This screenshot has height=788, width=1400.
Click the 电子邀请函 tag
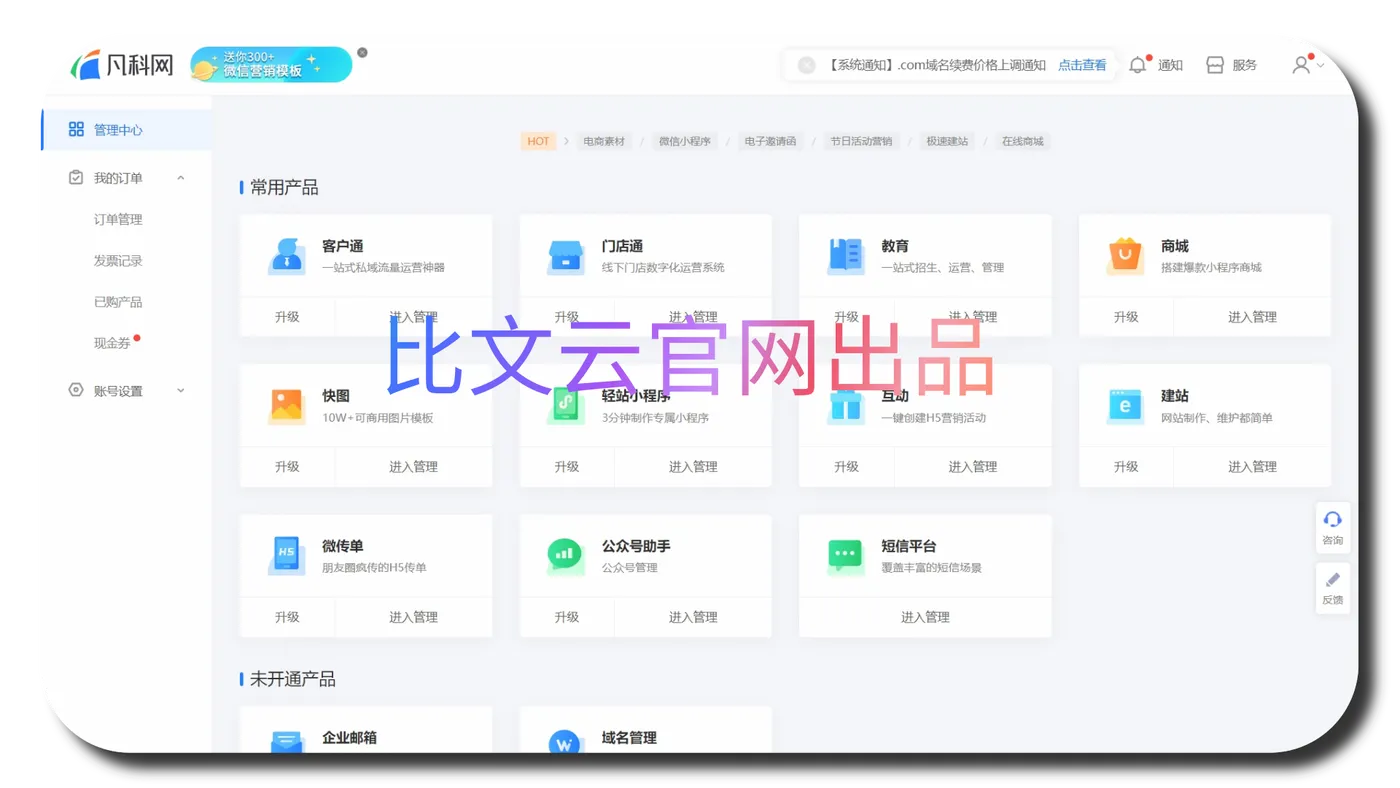(770, 141)
